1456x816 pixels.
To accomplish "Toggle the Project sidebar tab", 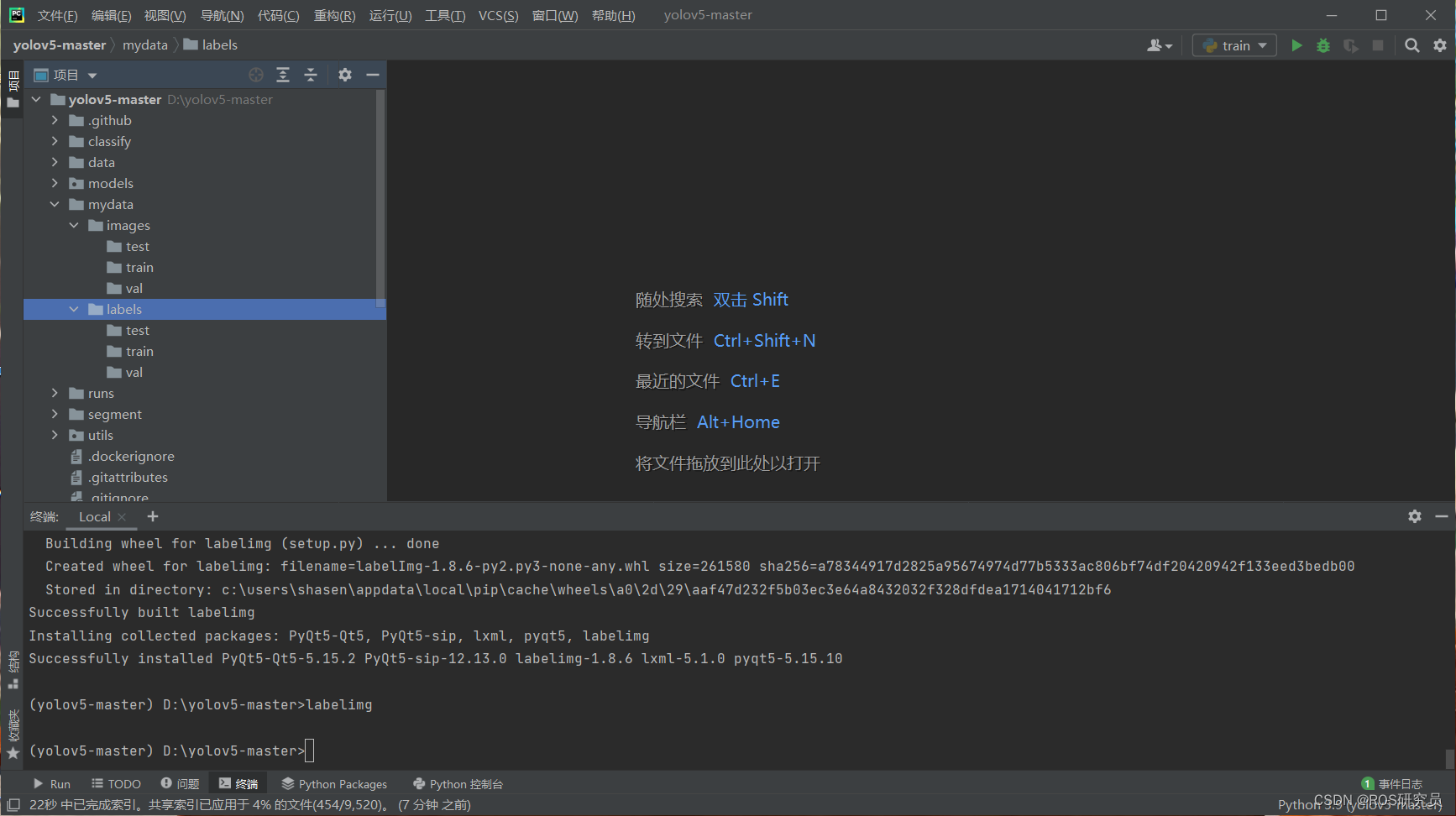I will 13,88.
